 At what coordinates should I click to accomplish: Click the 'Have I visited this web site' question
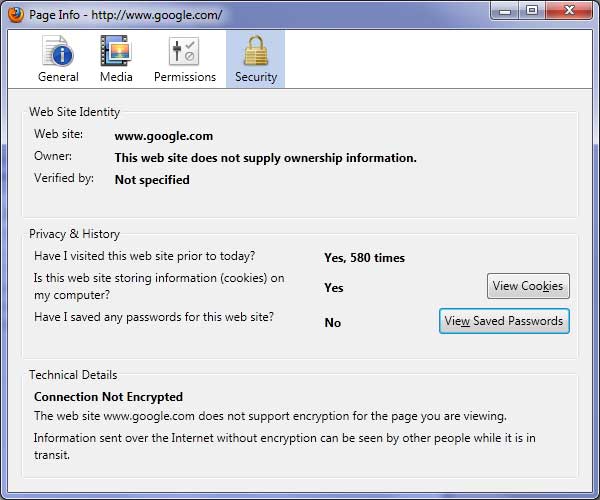(x=145, y=256)
